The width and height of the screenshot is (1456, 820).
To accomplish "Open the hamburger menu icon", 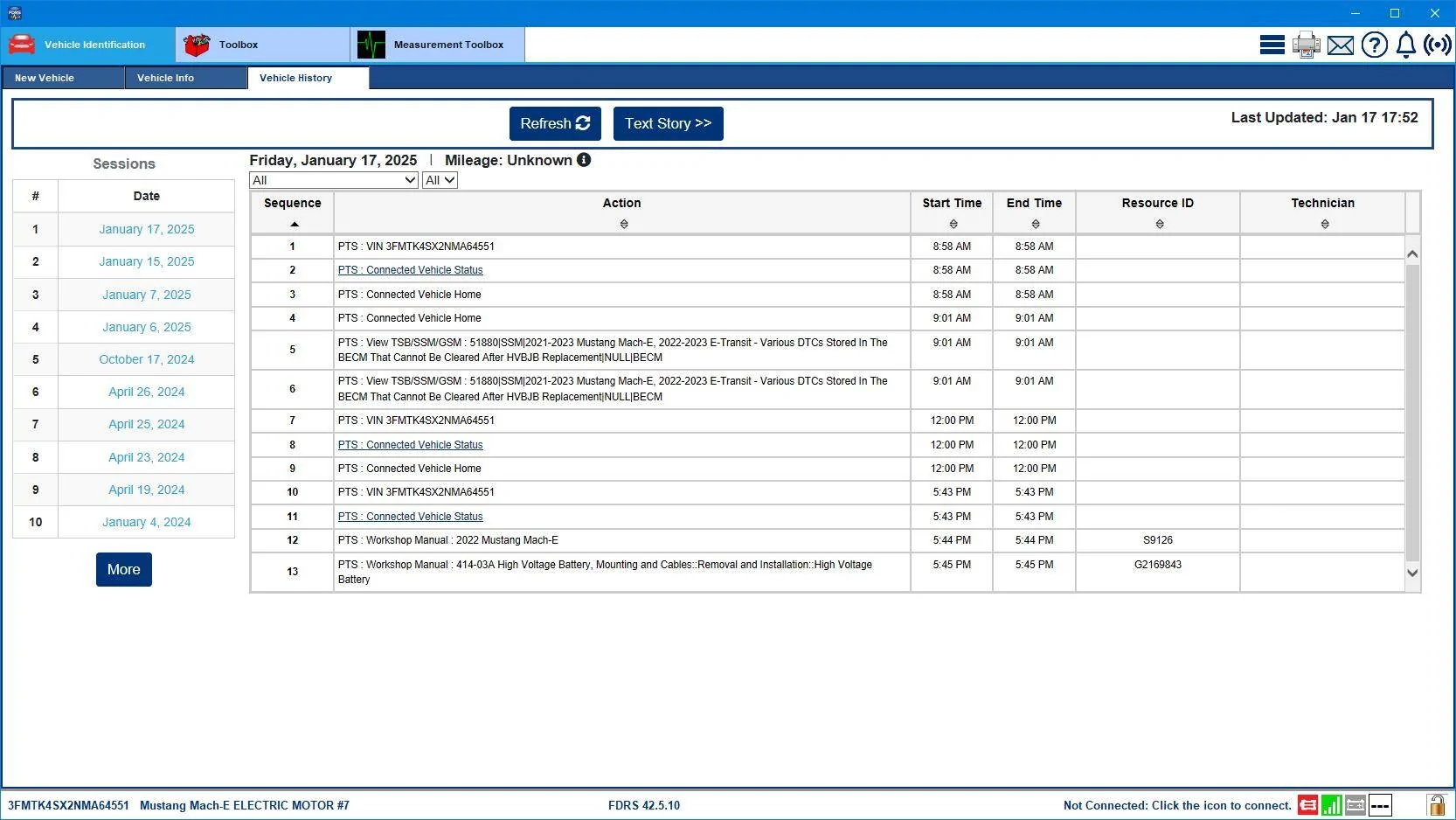I will click(x=1272, y=45).
